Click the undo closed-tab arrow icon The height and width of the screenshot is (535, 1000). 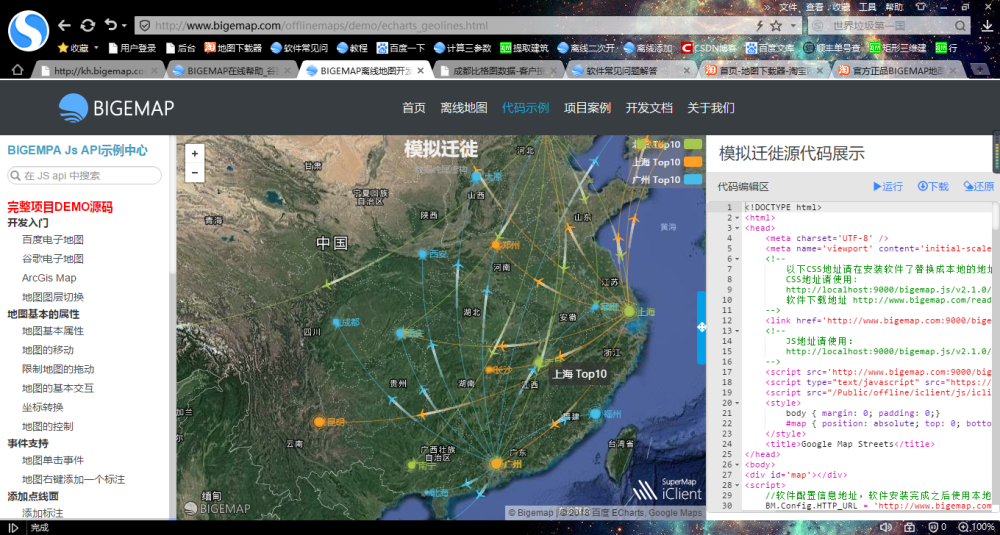tap(111, 26)
